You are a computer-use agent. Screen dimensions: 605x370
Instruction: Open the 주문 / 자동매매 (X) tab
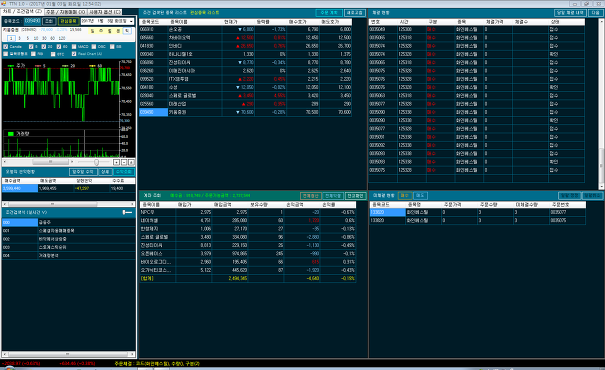(x=66, y=12)
